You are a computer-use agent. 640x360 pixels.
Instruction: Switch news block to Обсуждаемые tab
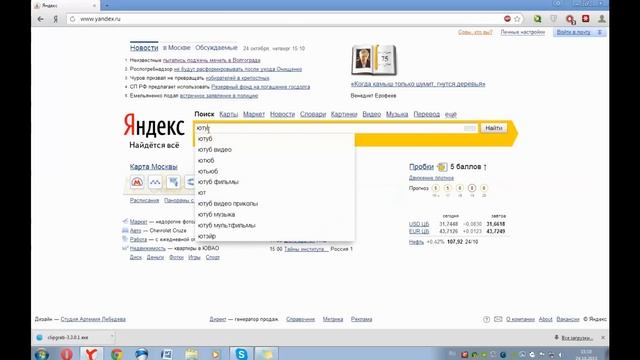click(216, 48)
